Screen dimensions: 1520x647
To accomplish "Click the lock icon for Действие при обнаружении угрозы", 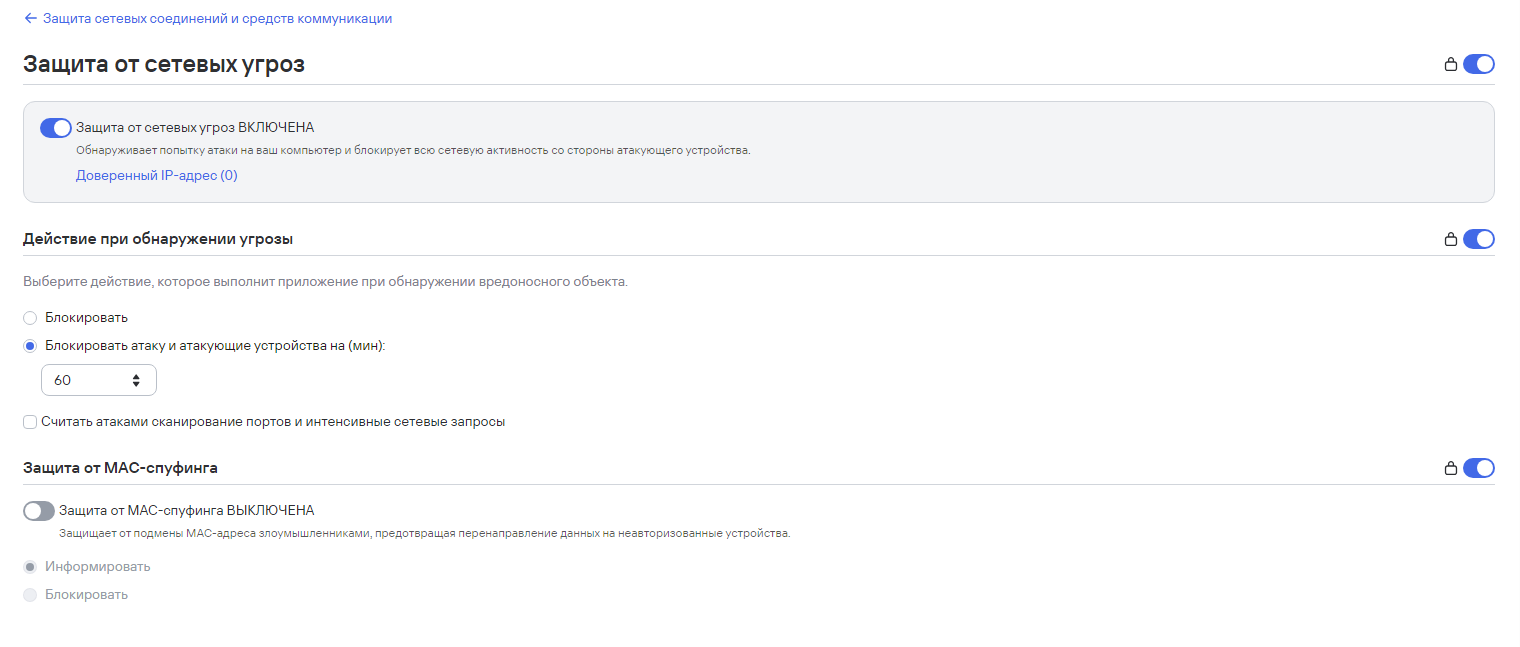I will point(1450,239).
